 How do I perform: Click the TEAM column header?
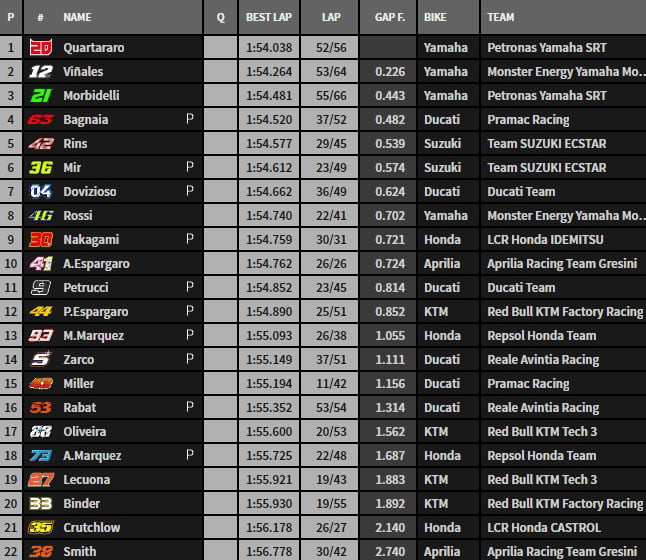(x=501, y=18)
